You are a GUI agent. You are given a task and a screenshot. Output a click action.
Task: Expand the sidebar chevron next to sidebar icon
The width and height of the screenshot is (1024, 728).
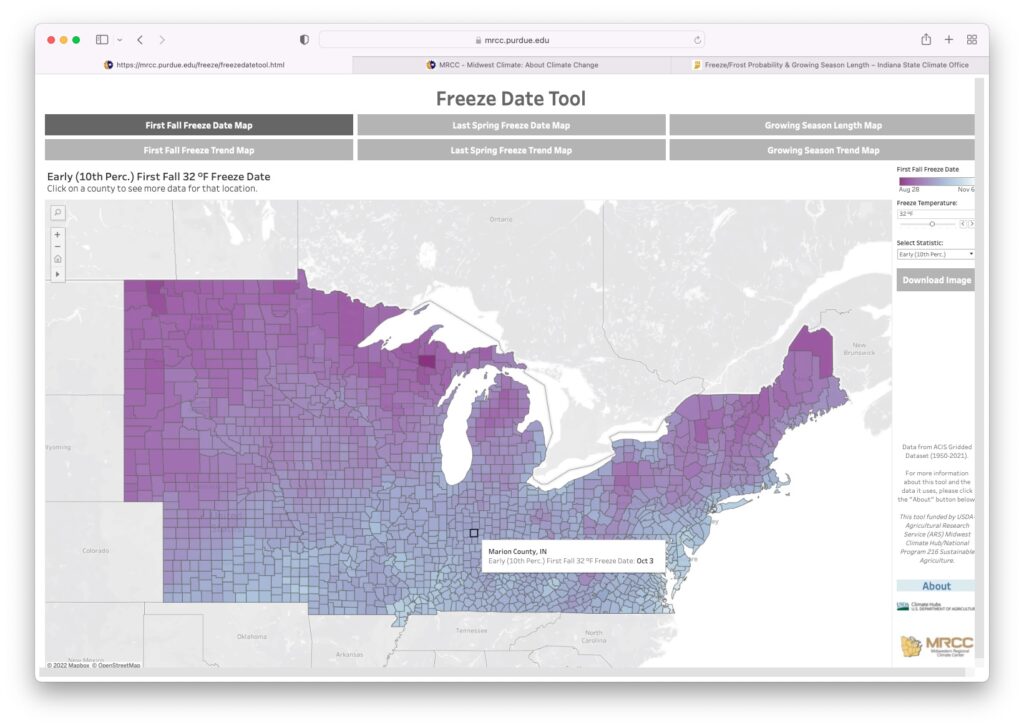tap(122, 39)
